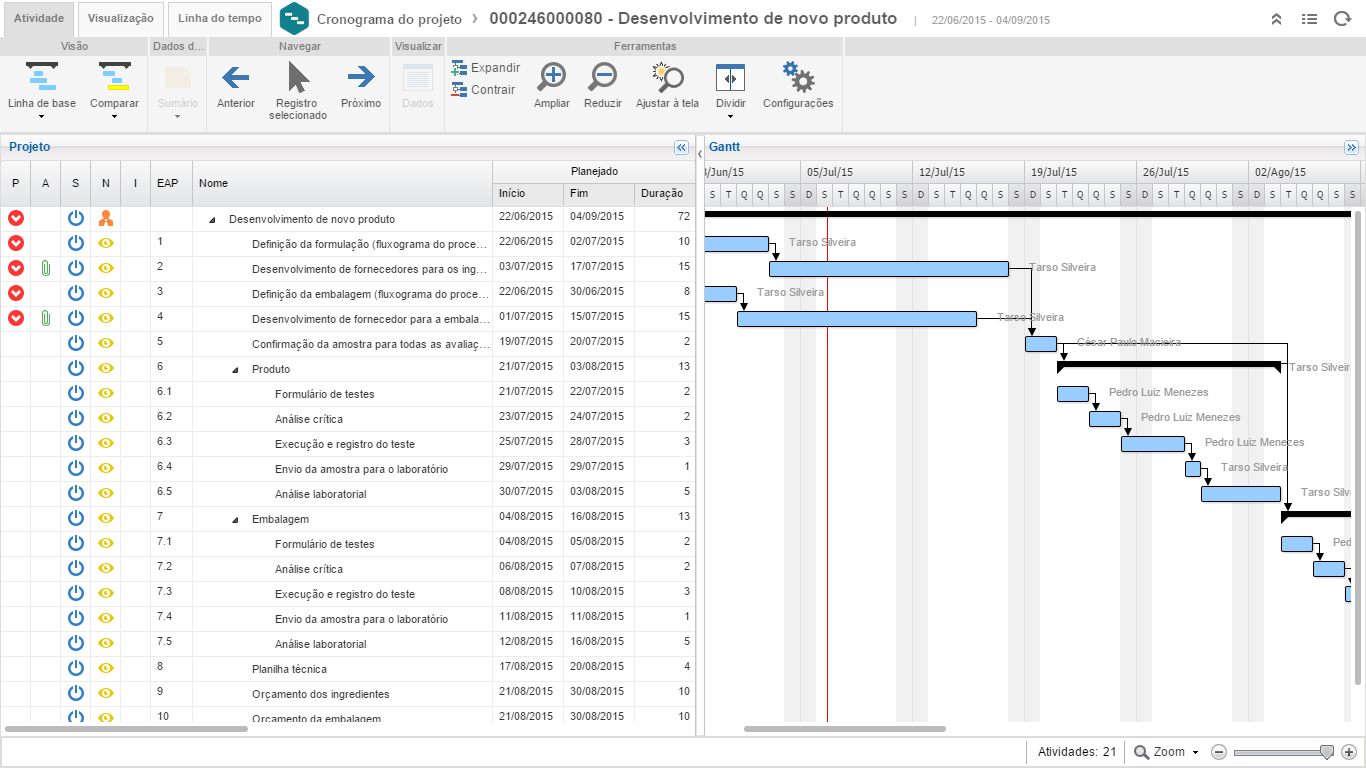Click the Ampliar zoom-in magnifier icon
The width and height of the screenshot is (1366, 768).
pos(552,77)
